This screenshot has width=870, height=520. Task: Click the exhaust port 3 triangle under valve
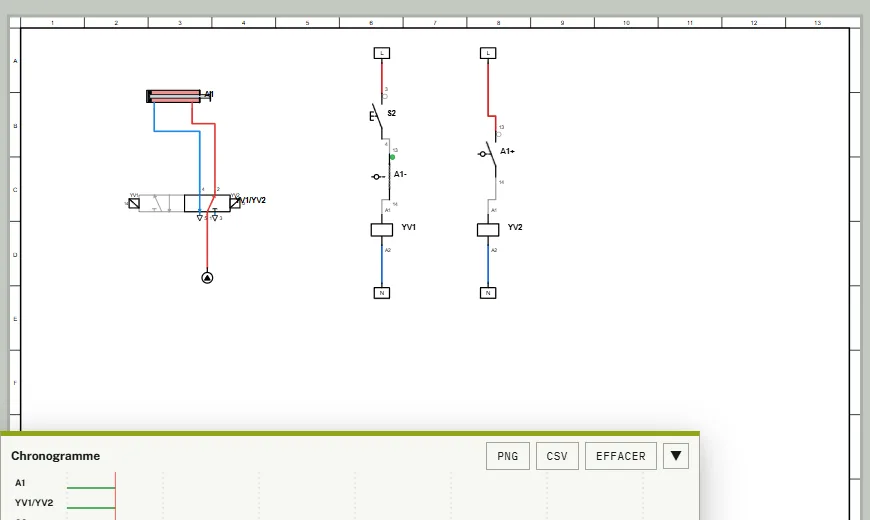click(x=215, y=218)
